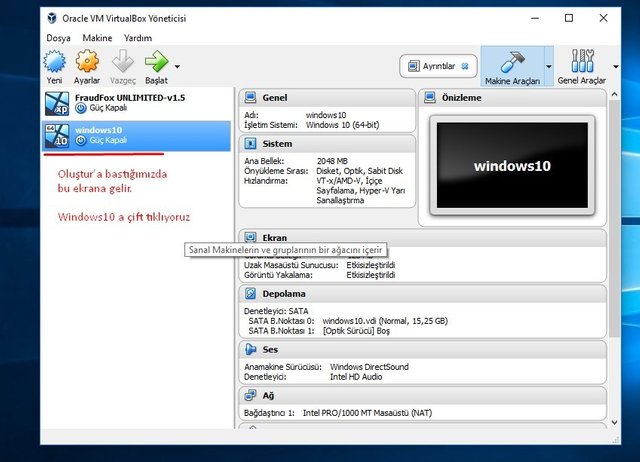Open the Ağ section title link

(x=268, y=396)
